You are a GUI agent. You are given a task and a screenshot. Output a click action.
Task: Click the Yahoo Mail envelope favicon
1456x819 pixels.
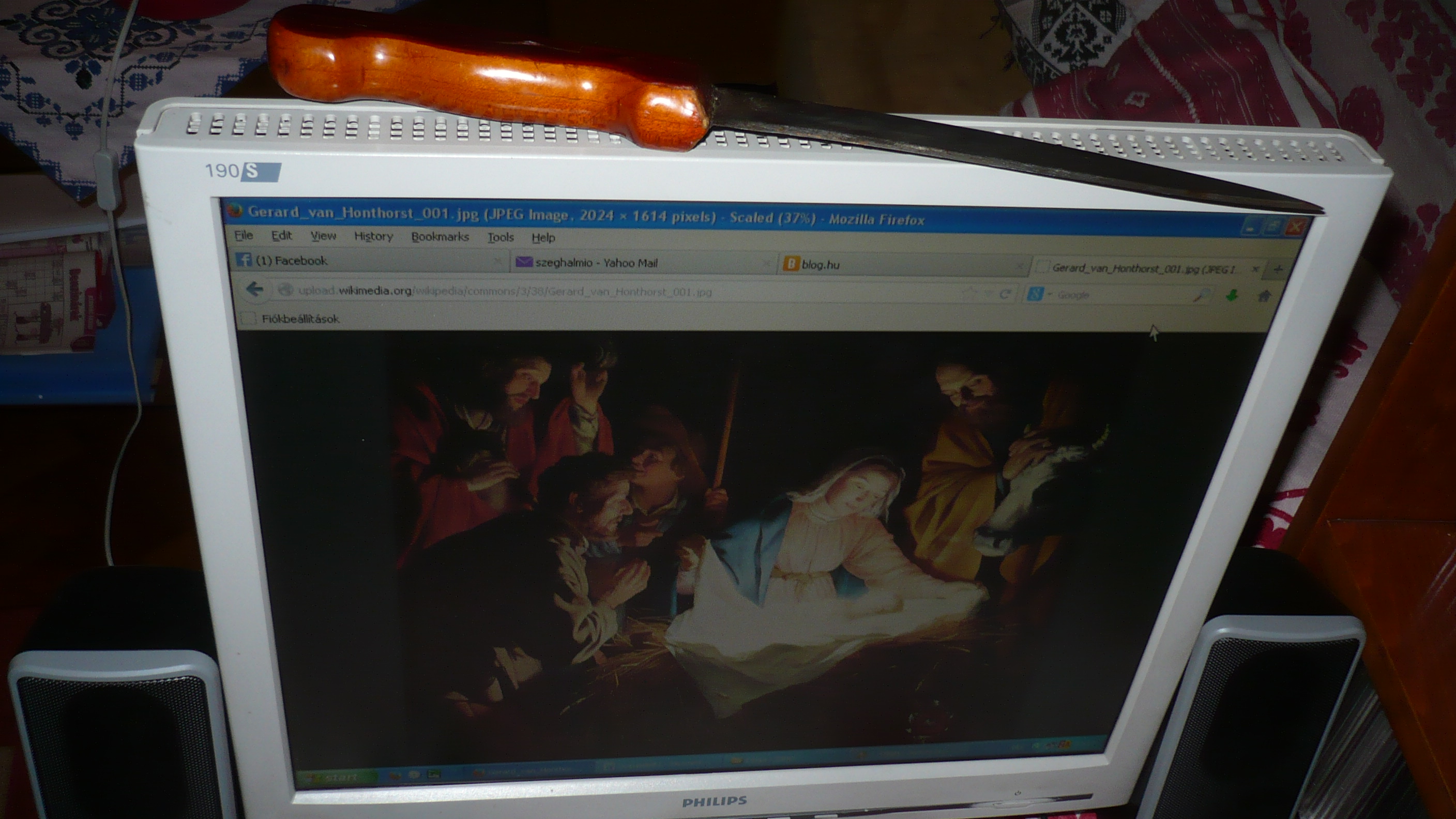(524, 262)
